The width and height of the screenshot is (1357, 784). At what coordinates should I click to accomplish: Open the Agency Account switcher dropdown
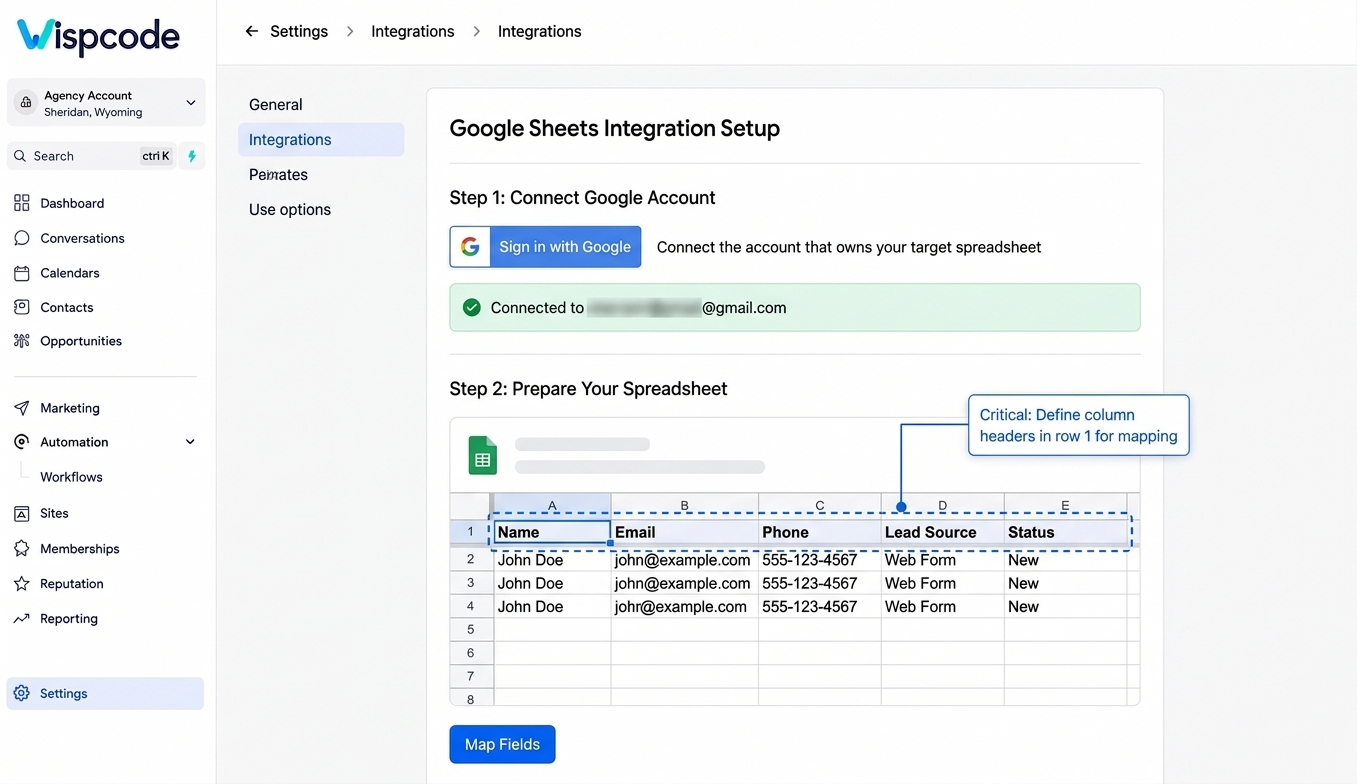pyautogui.click(x=106, y=103)
